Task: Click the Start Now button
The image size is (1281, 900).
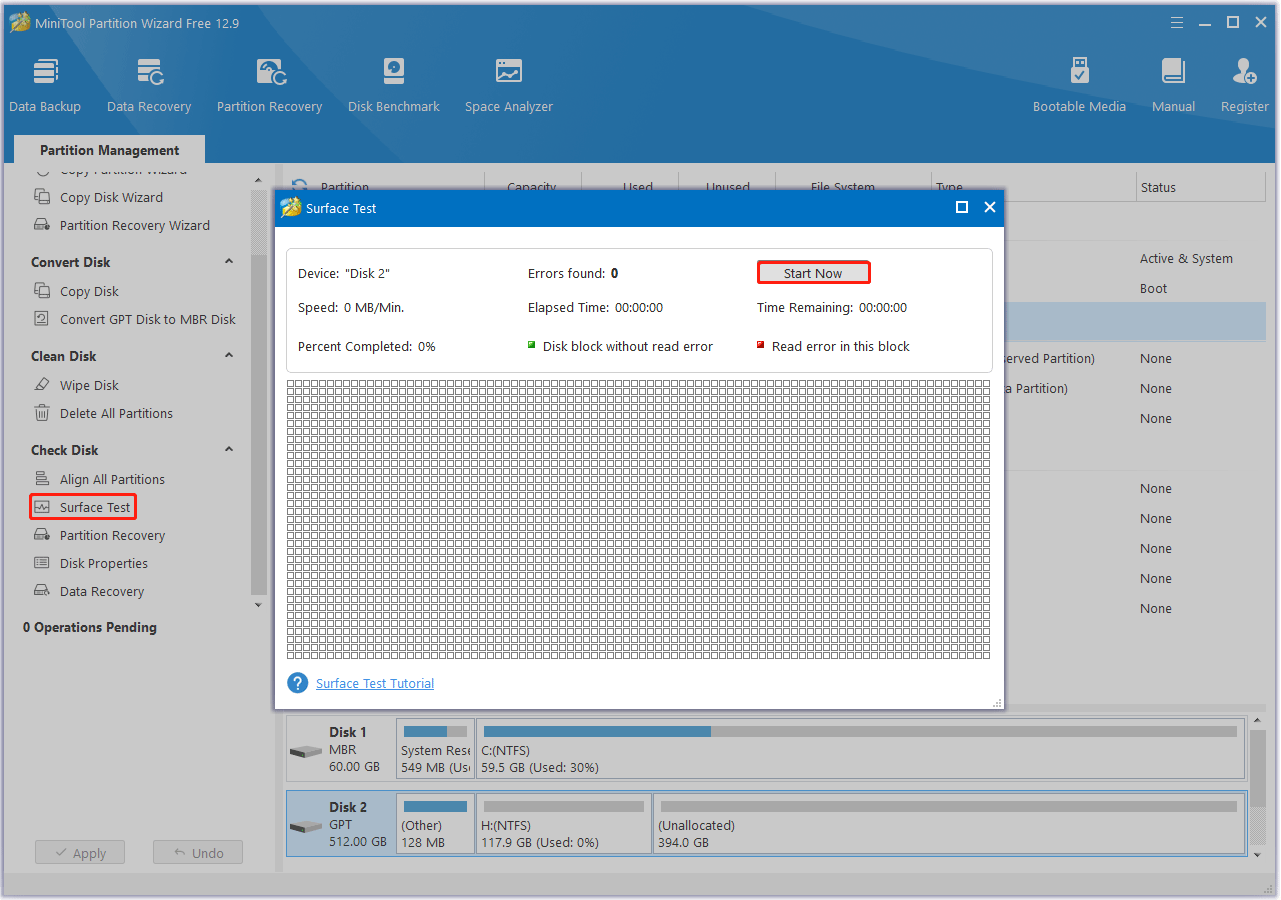Action: coord(813,273)
